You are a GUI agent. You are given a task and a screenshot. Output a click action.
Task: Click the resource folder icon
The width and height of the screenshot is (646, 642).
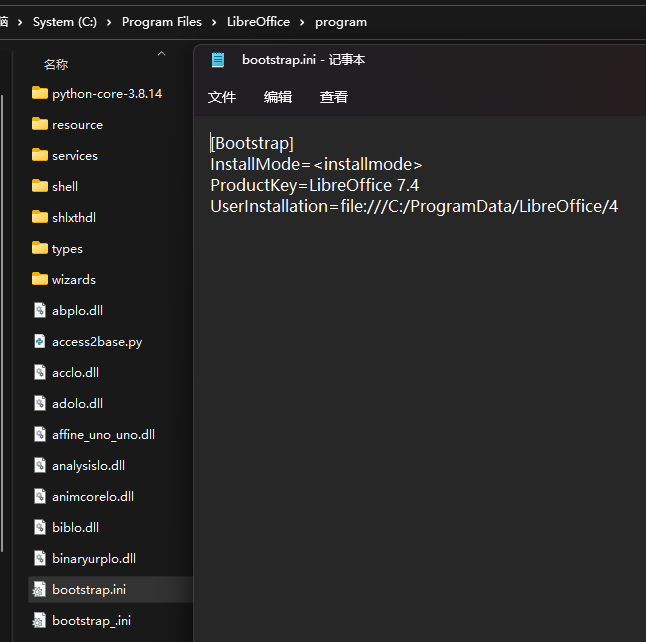(x=40, y=124)
